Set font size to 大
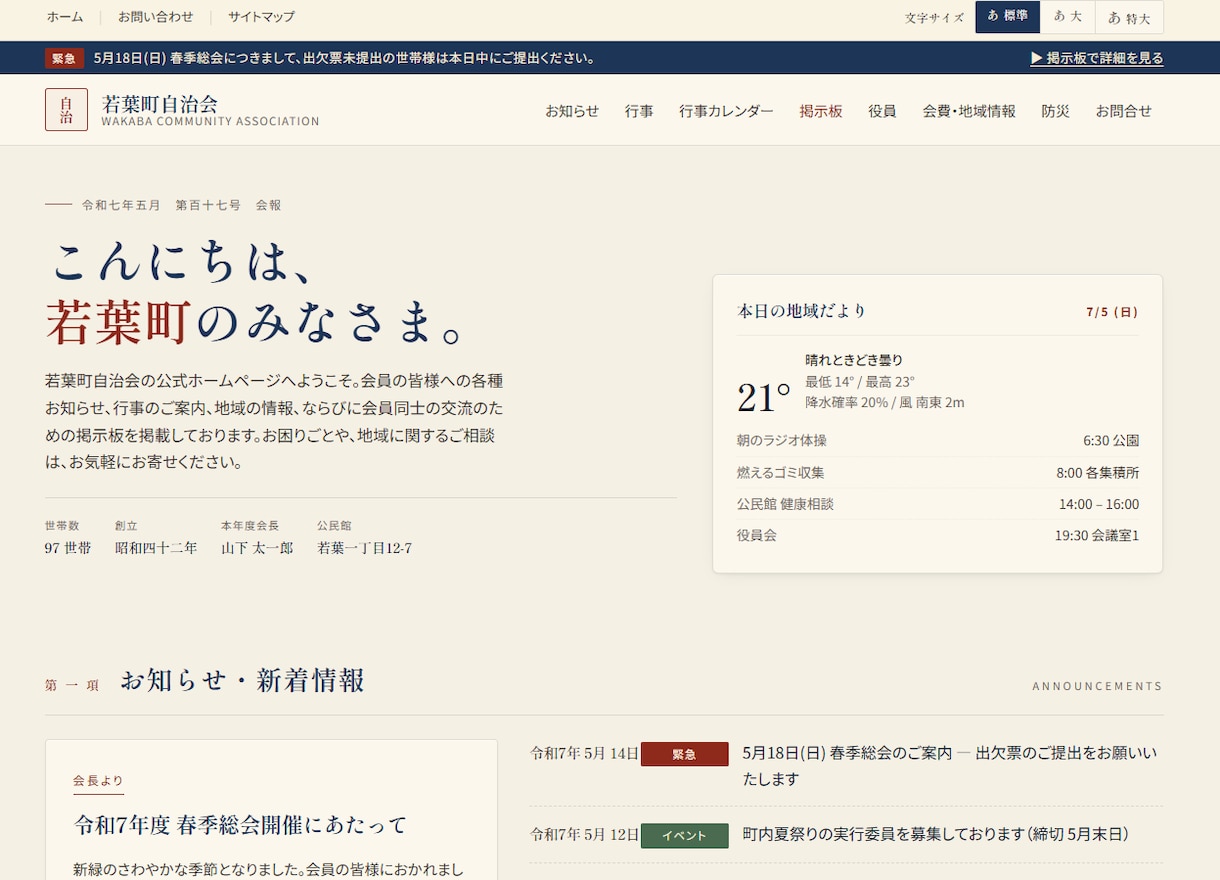 pos(1068,17)
